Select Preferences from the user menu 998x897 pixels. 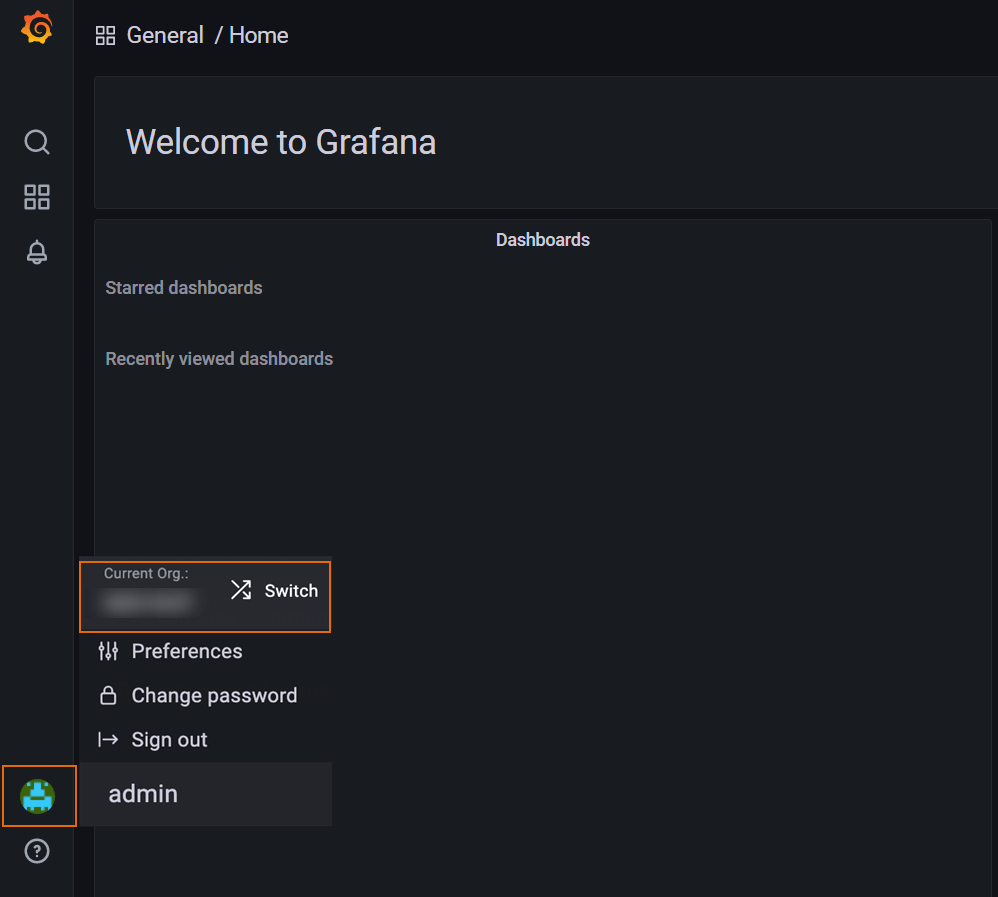[x=187, y=651]
